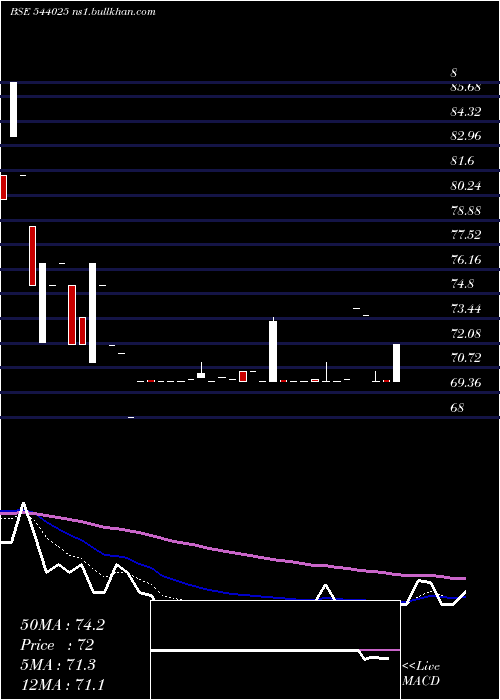Viewport: 500px width, 700px height.
Task: Click the 70.72 price level label
Action: pos(466,358)
